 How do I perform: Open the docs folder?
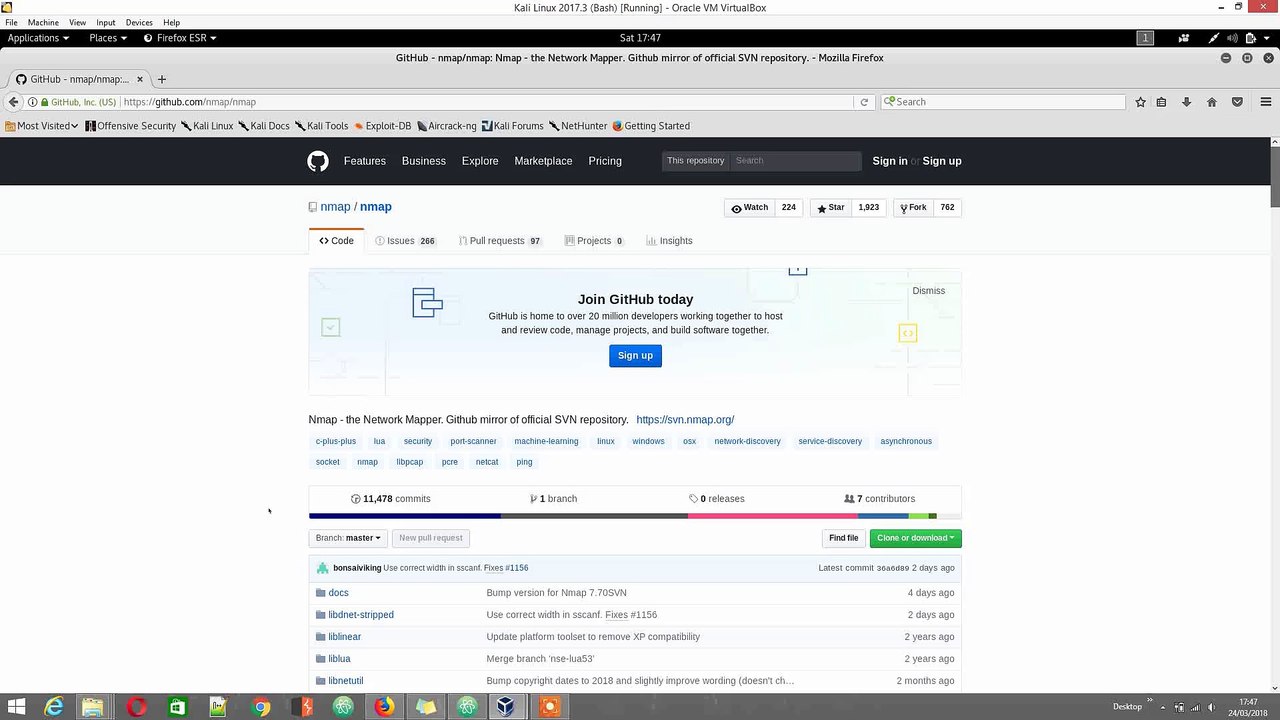point(338,593)
